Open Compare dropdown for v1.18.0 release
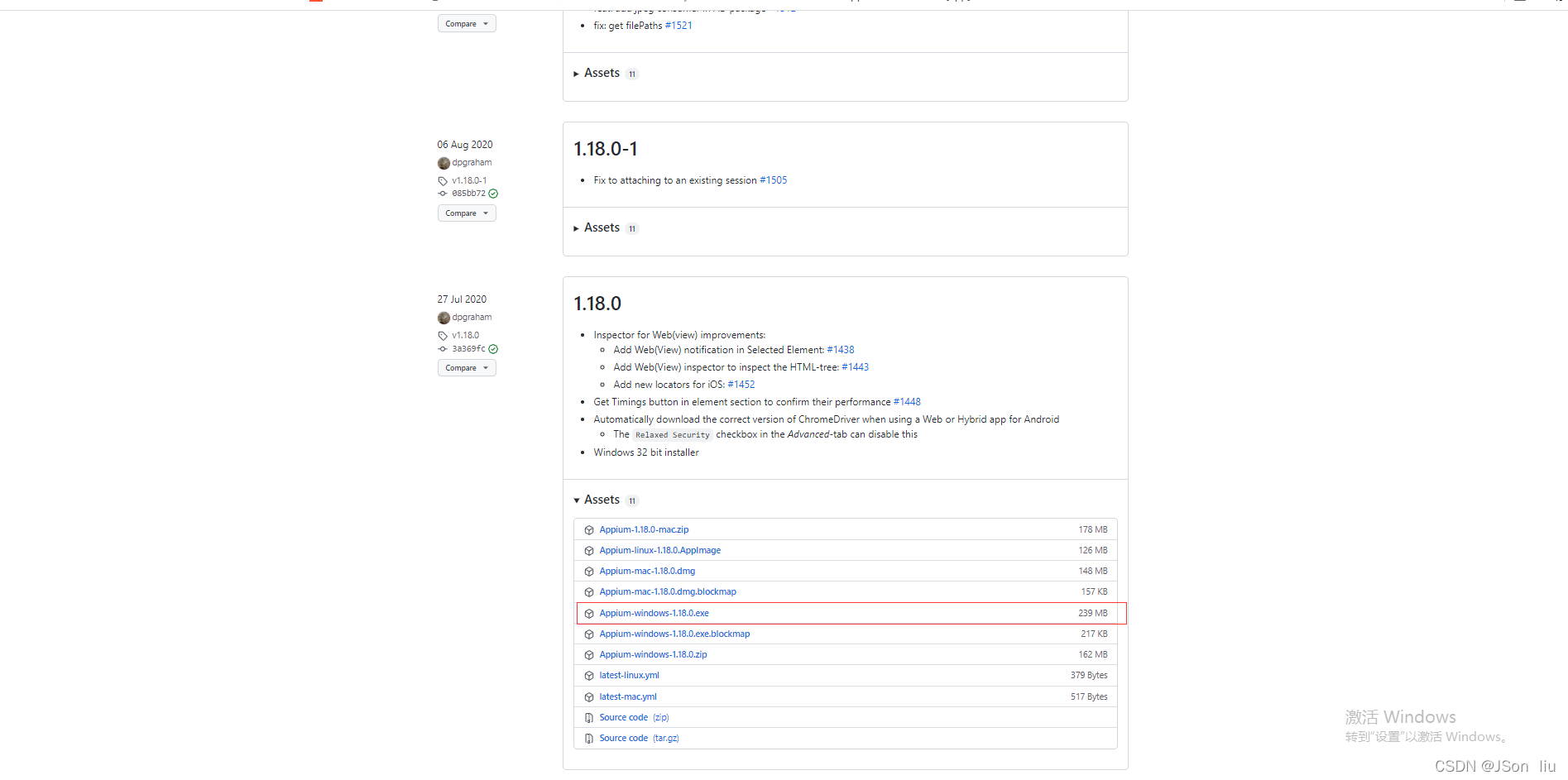 [467, 368]
